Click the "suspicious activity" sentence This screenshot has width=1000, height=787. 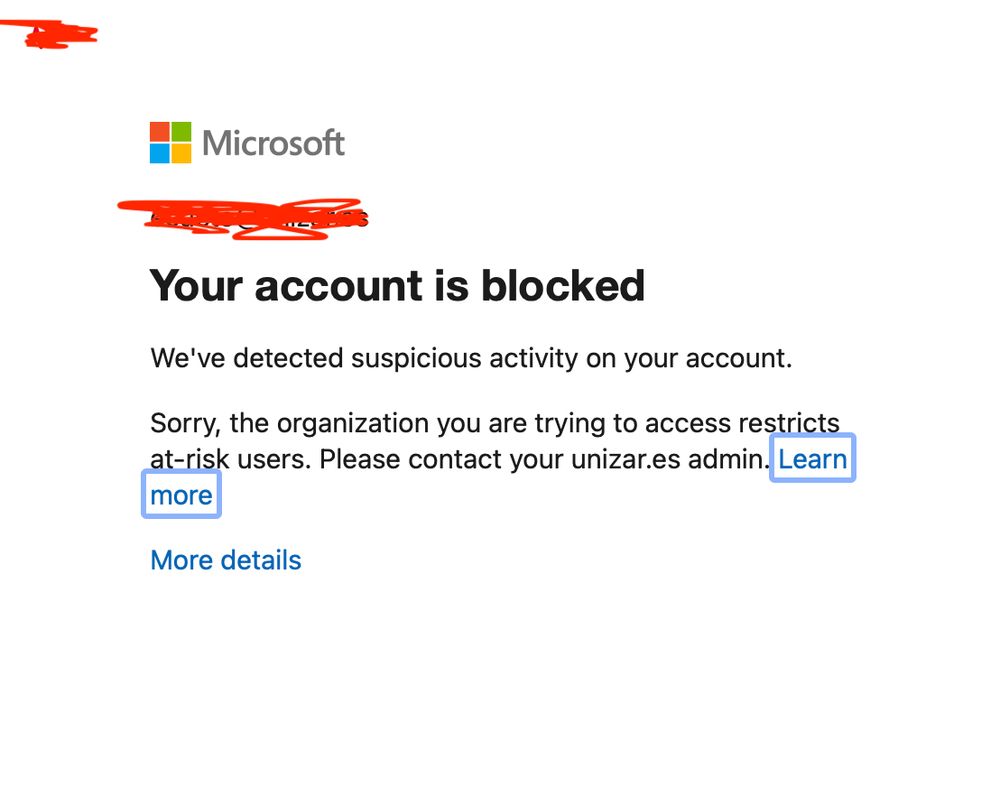point(470,358)
